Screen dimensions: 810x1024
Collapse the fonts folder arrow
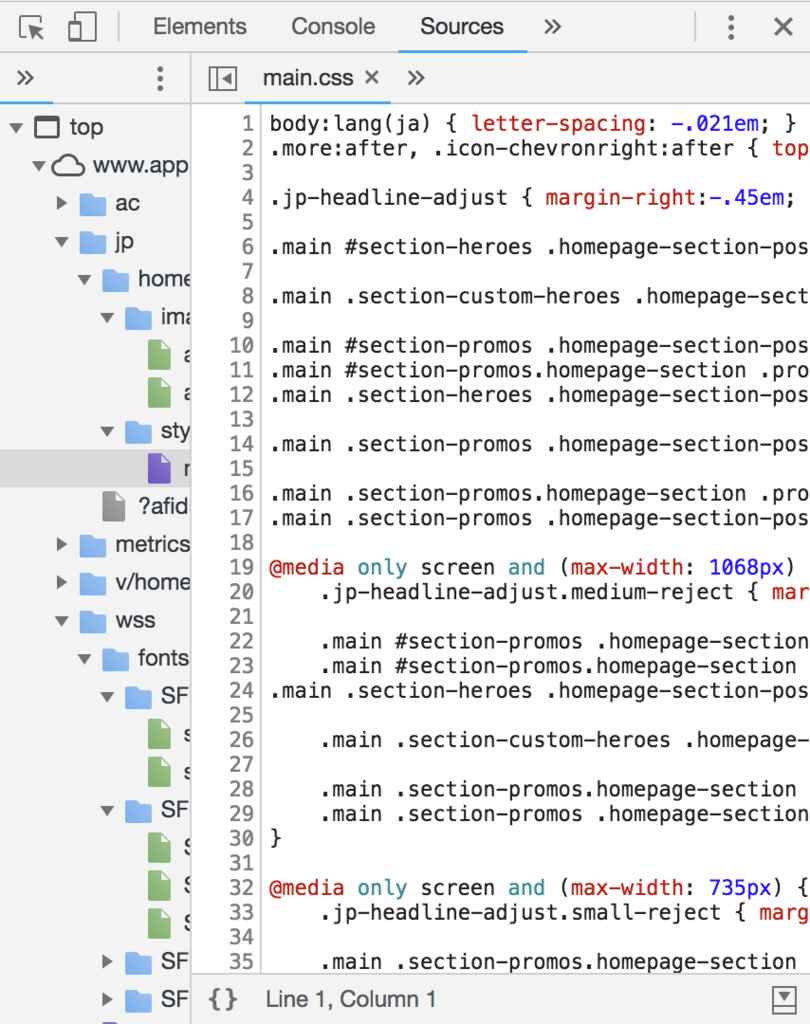point(85,658)
